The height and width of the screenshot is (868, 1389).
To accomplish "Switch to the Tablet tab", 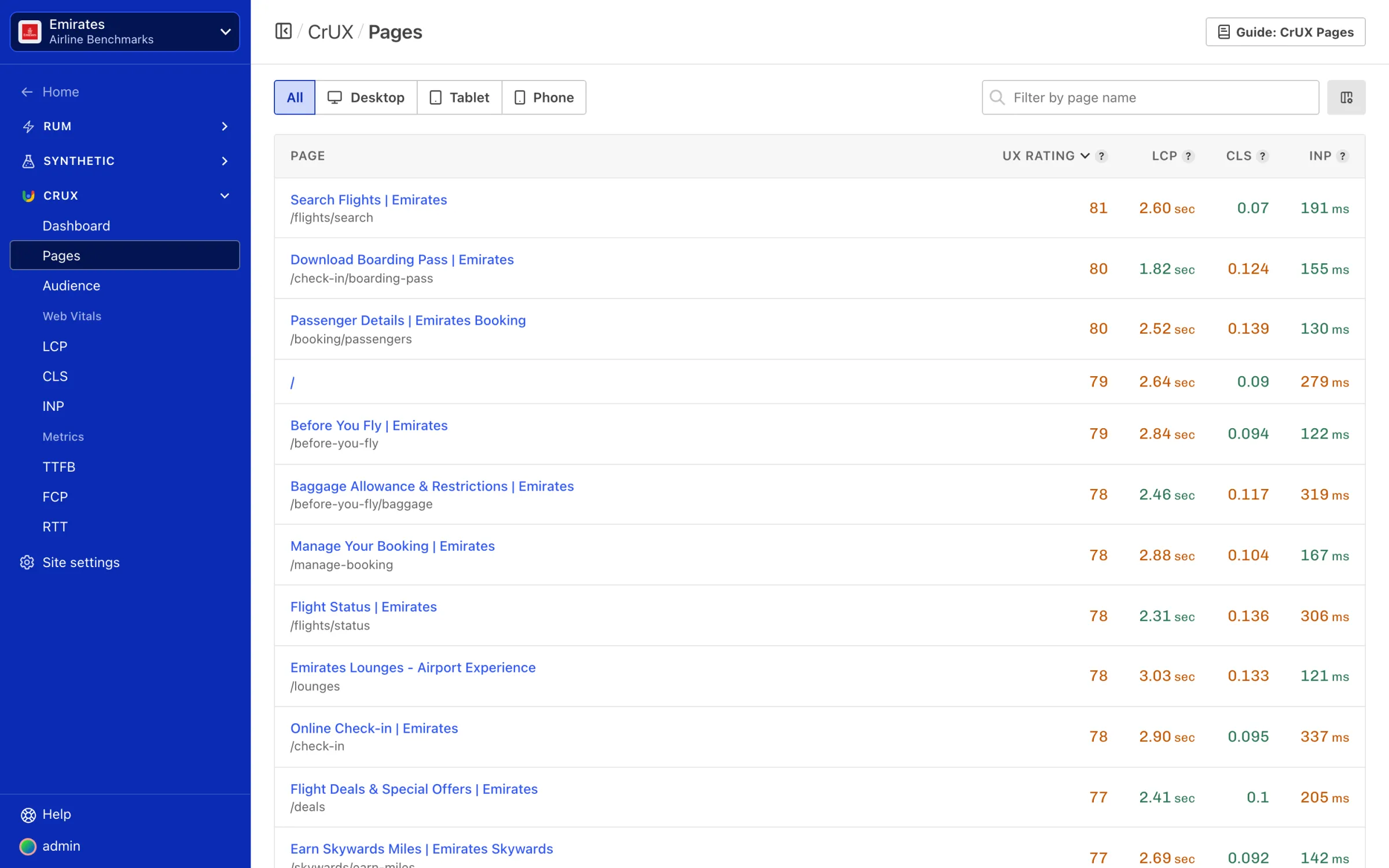I will pyautogui.click(x=460, y=97).
